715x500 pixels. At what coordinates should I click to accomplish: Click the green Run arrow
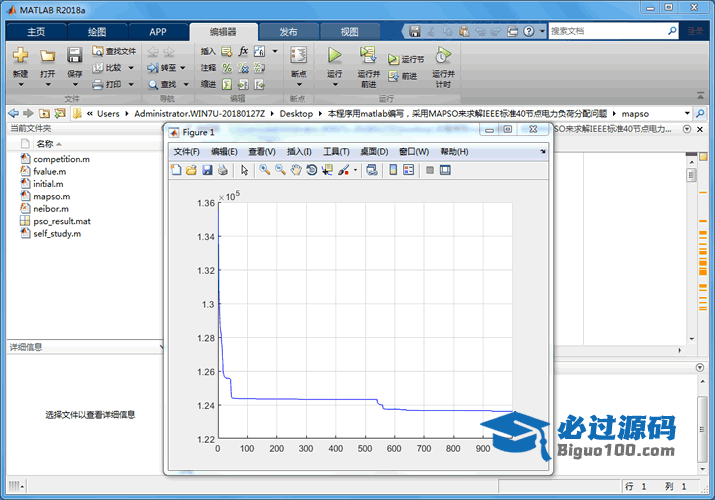[334, 55]
